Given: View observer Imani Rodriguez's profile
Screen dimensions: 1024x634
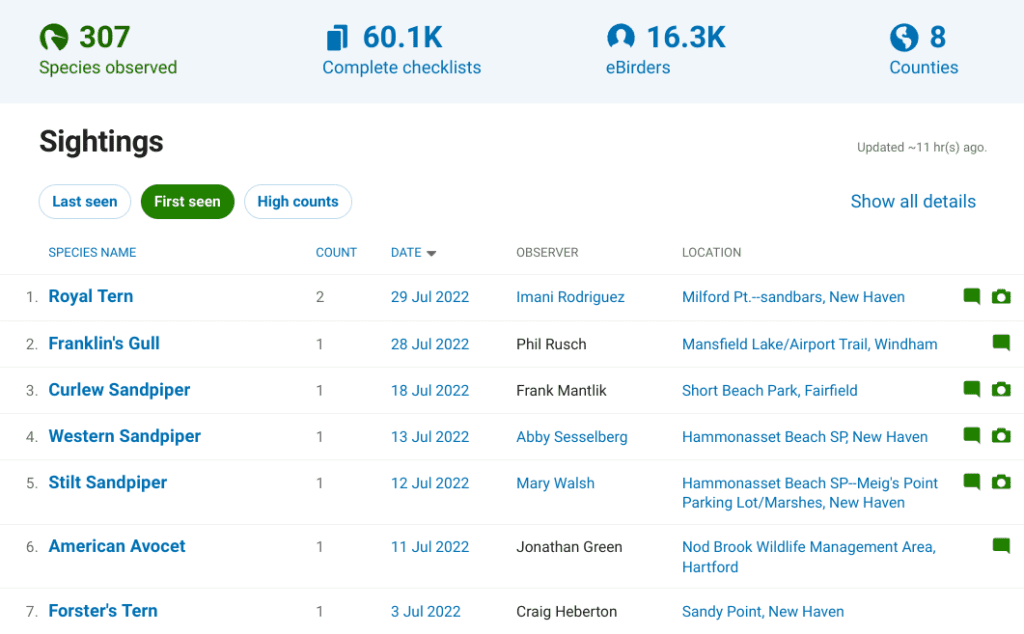Looking at the screenshot, I should coord(570,297).
